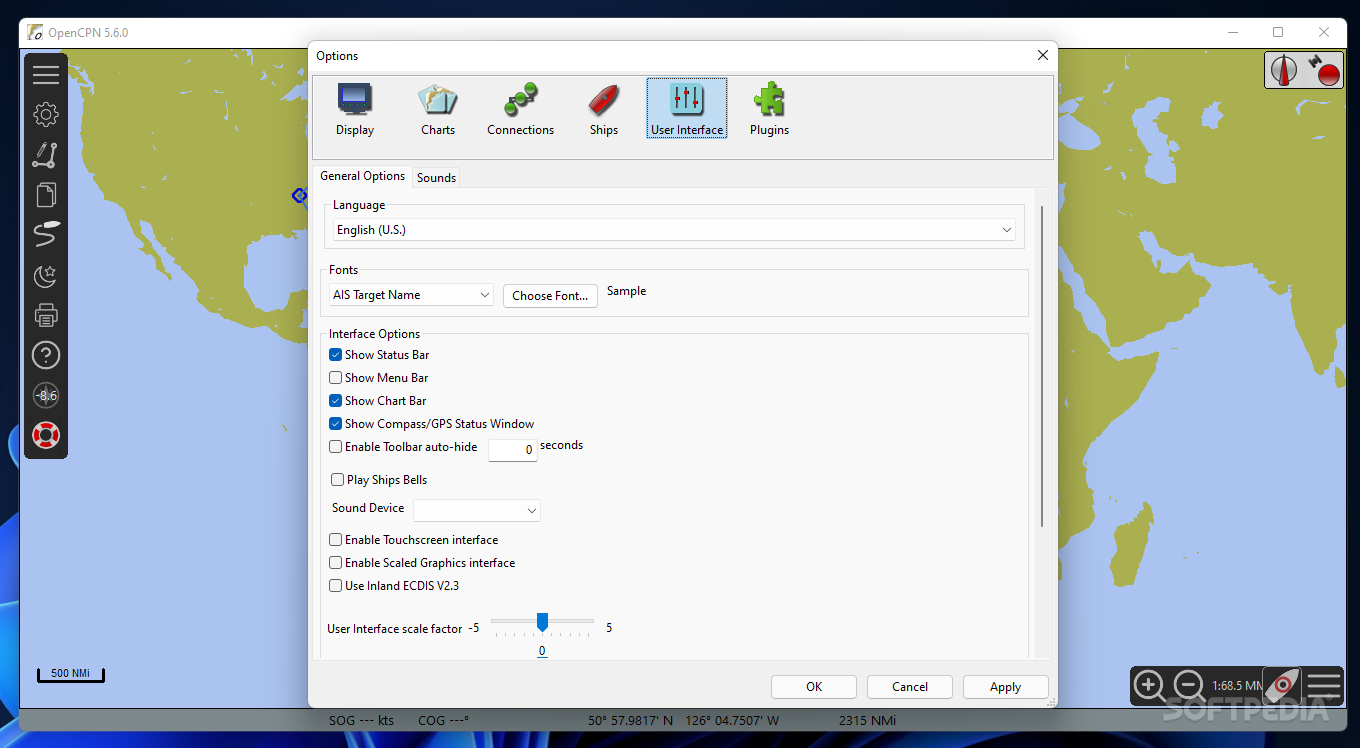
Task: Open the About help question mark icon
Action: pos(46,355)
